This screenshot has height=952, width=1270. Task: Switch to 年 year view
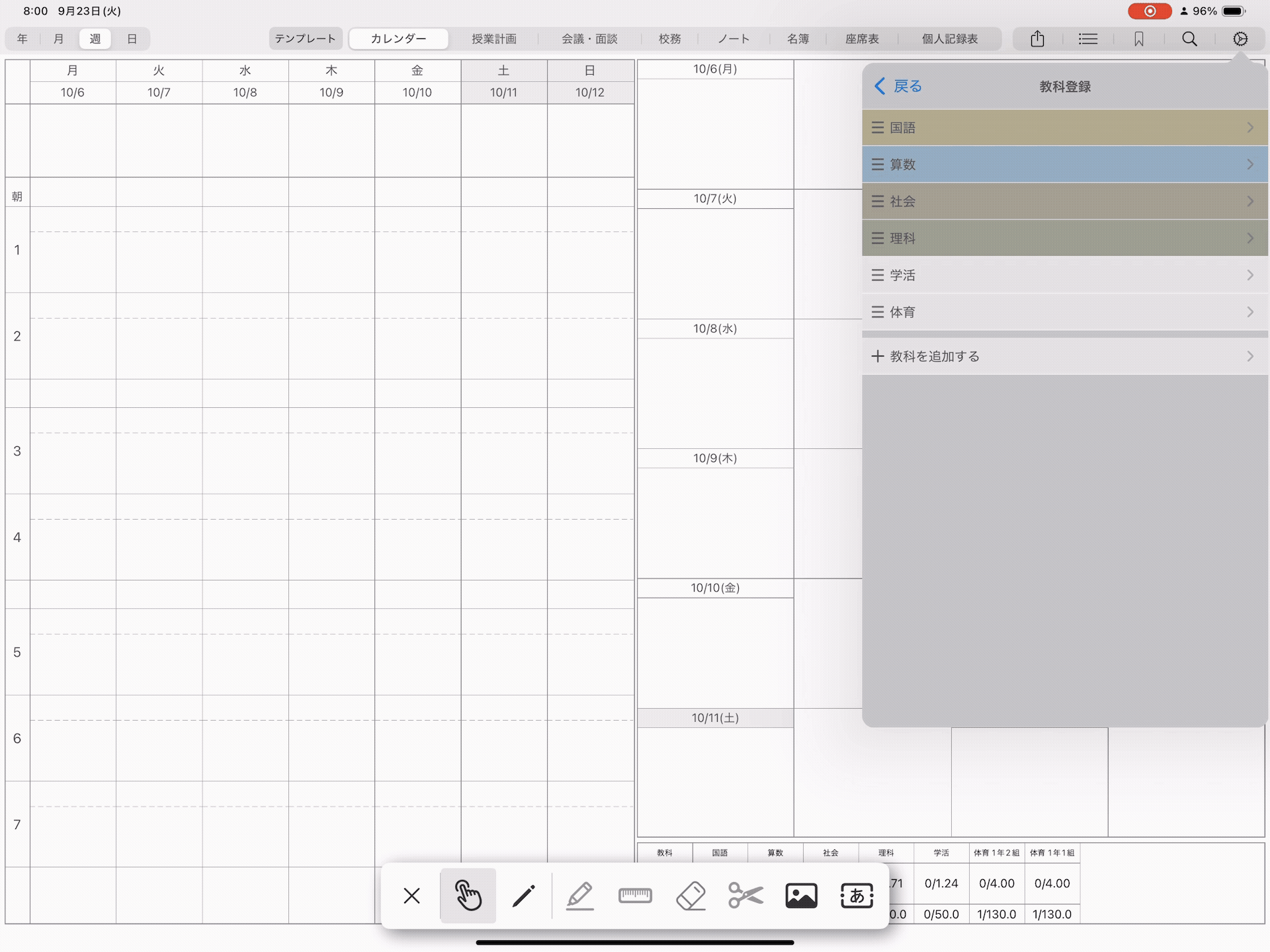click(22, 39)
